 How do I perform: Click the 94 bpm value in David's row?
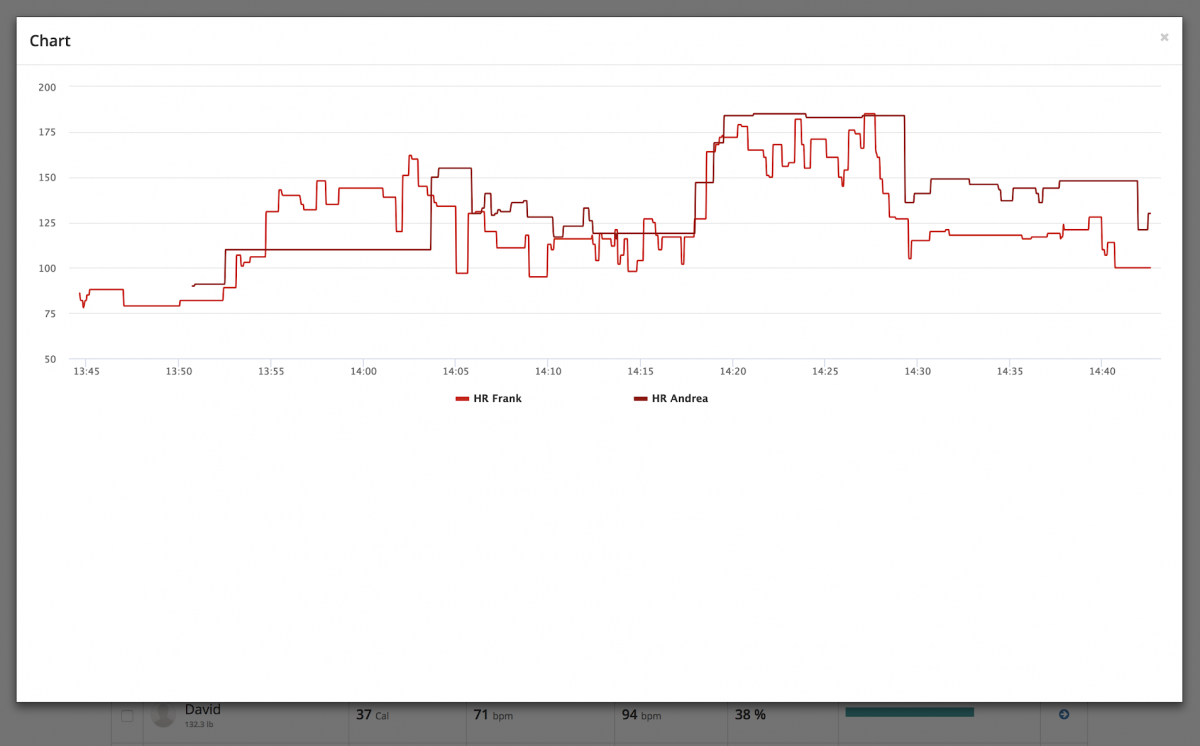pos(641,715)
